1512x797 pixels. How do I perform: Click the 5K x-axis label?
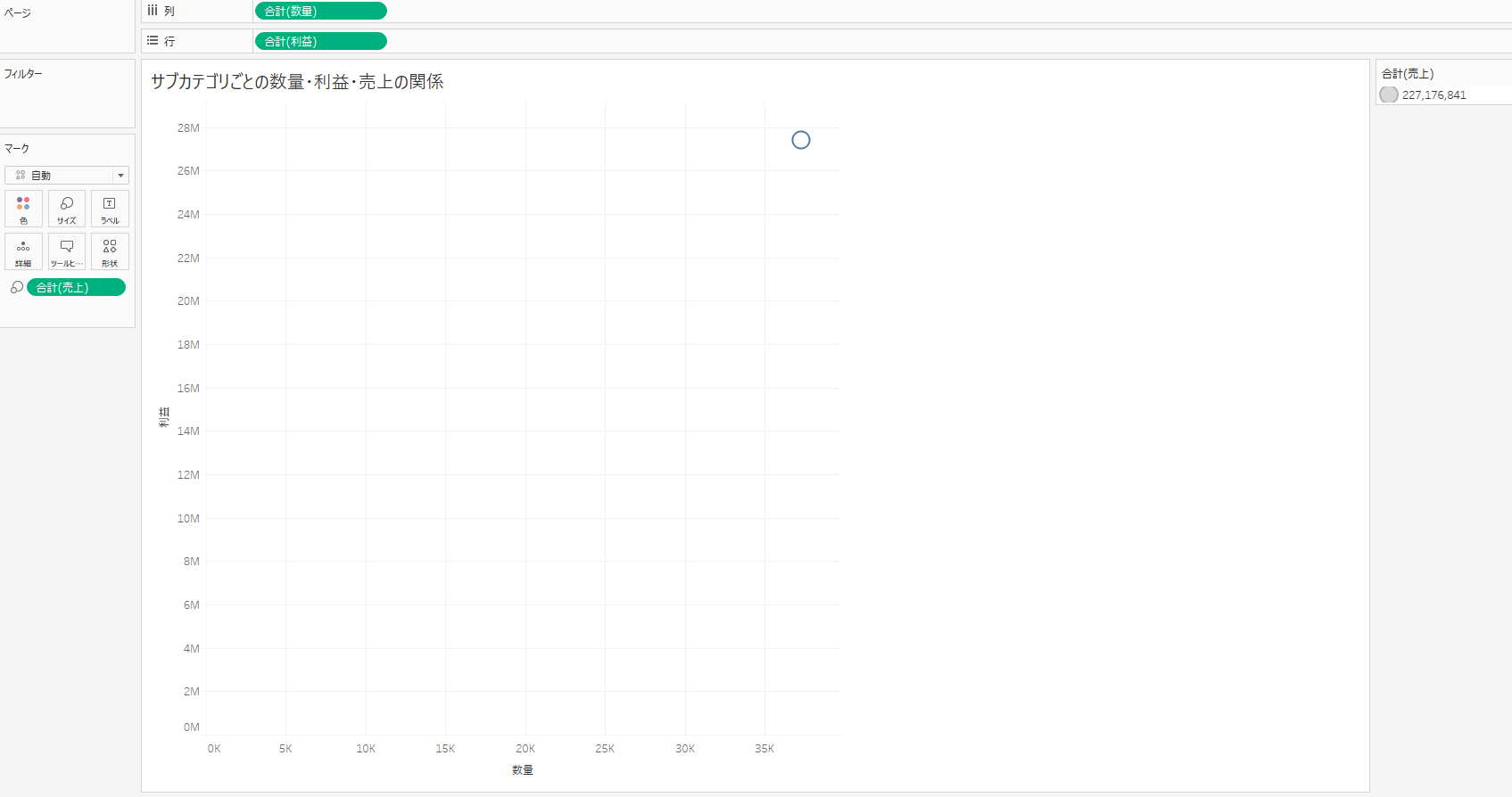click(285, 749)
